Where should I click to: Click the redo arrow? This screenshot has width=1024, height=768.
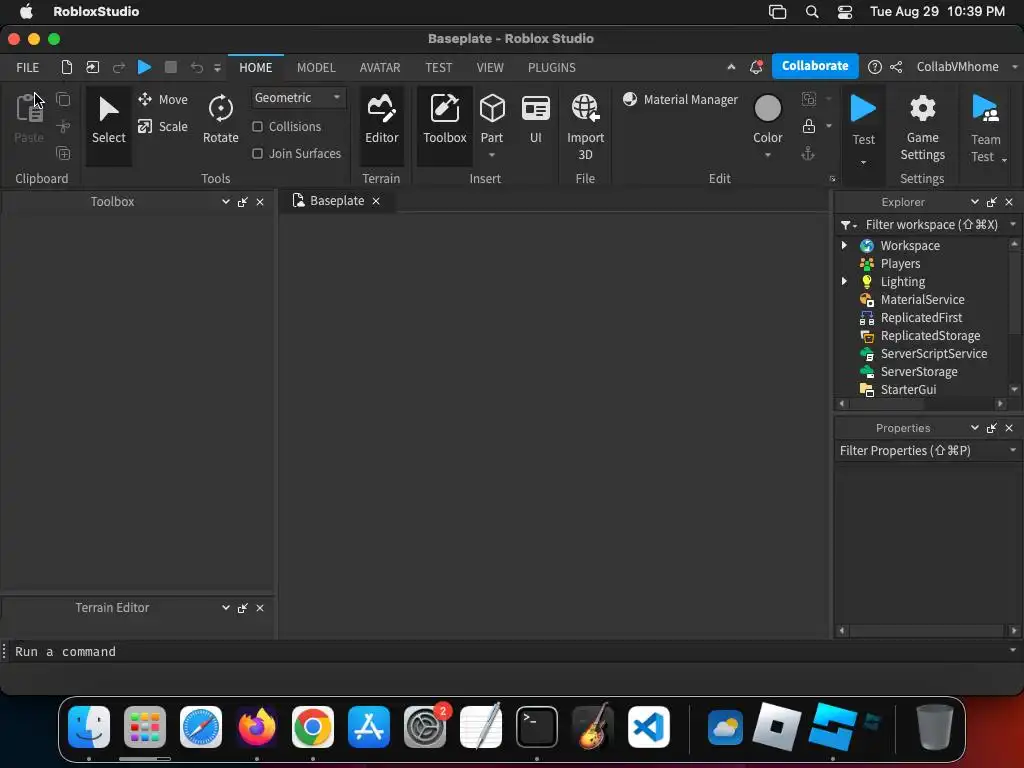pyautogui.click(x=119, y=67)
